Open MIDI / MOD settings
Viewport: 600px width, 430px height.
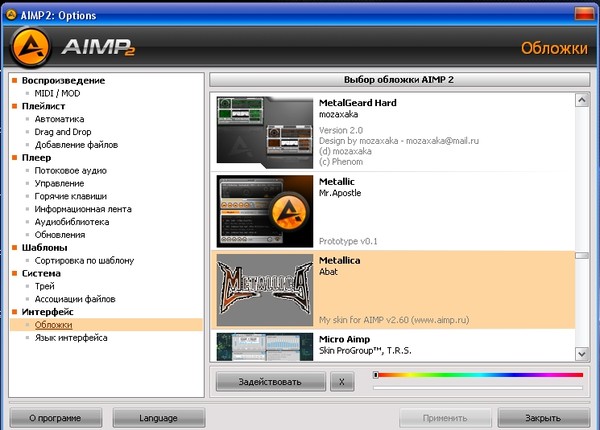57,93
